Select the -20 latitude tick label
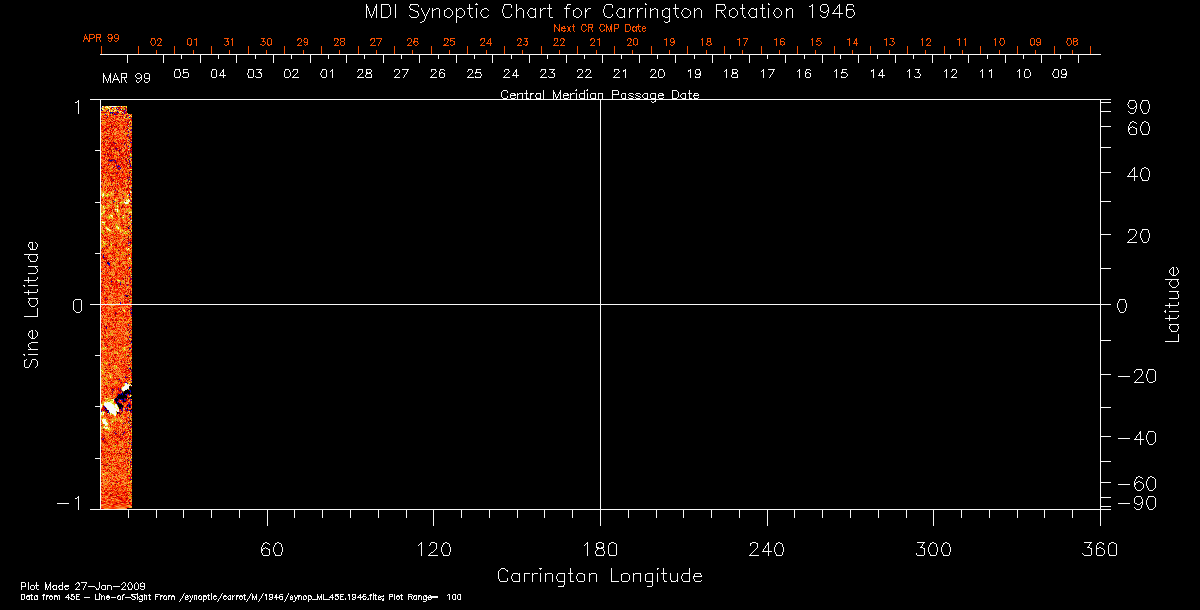 click(x=1137, y=376)
